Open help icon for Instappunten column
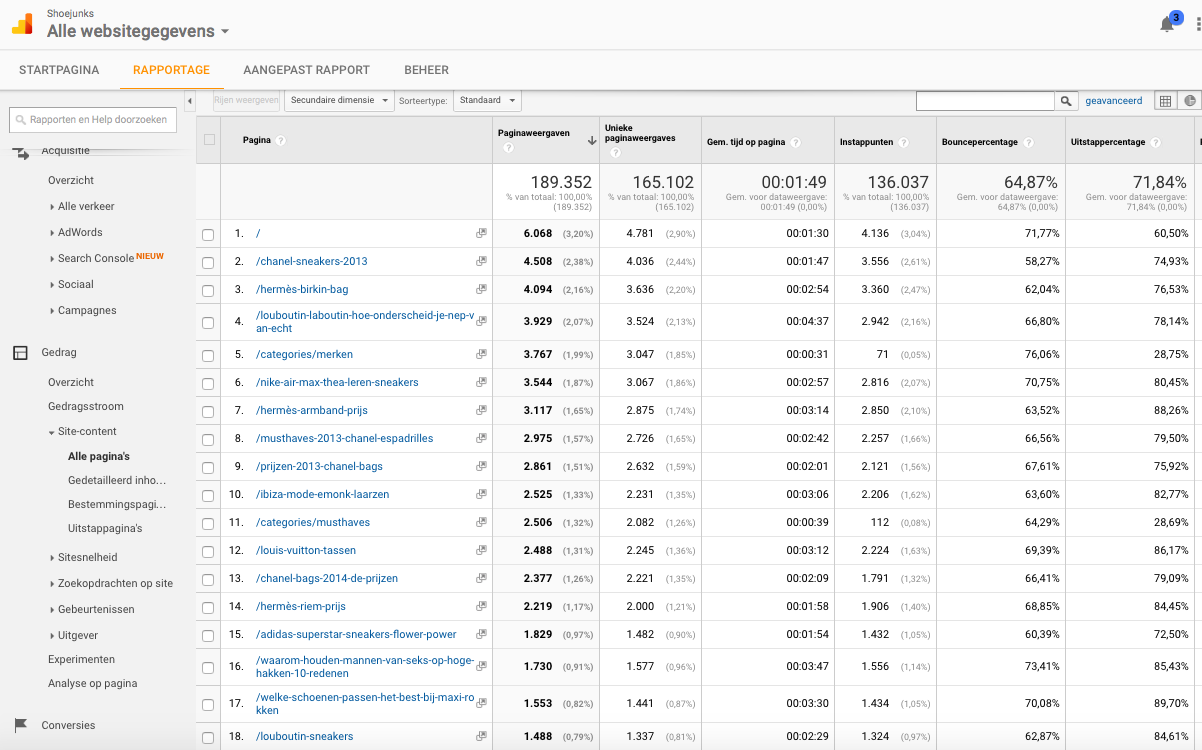The height and width of the screenshot is (750, 1202). (x=906, y=142)
